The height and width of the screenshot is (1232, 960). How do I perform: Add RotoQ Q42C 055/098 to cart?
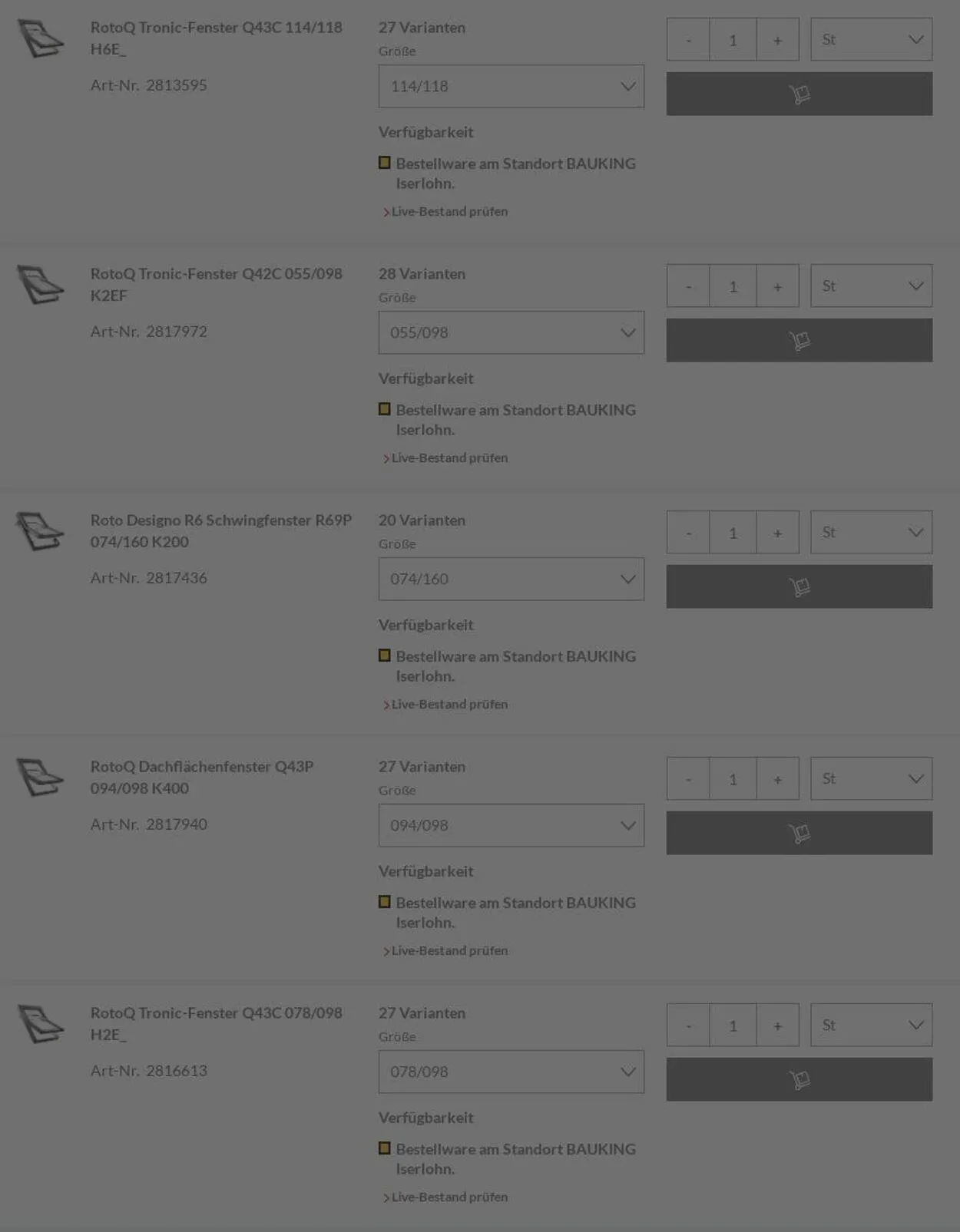tap(799, 340)
